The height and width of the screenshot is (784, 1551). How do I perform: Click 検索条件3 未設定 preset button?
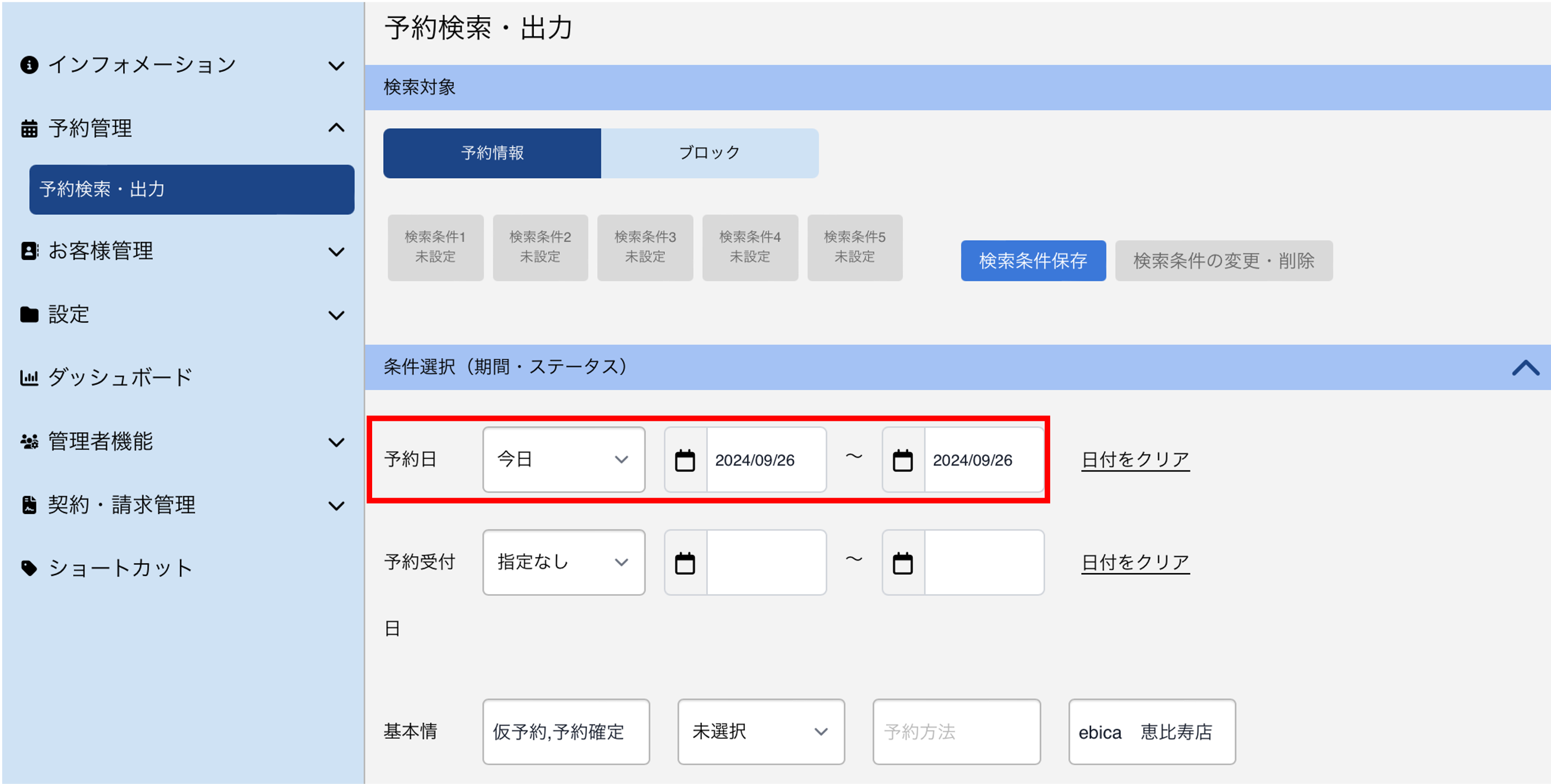click(645, 247)
